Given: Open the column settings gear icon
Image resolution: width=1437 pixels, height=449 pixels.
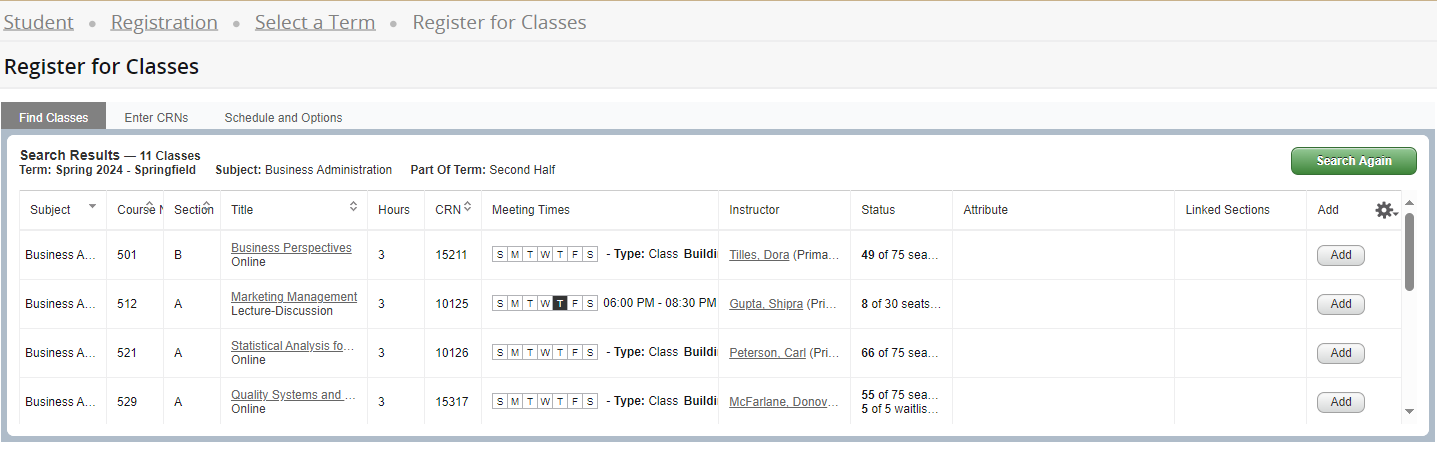Looking at the screenshot, I should coord(1384,210).
